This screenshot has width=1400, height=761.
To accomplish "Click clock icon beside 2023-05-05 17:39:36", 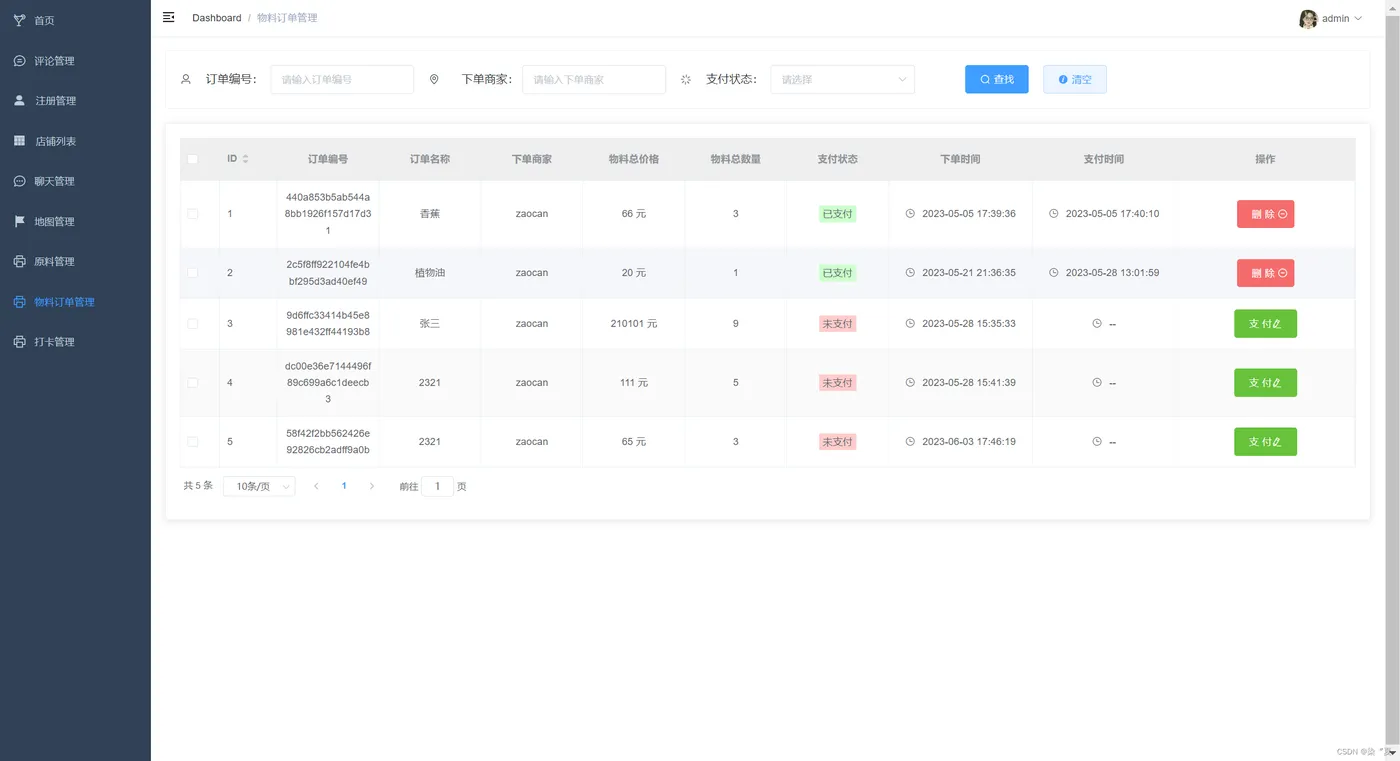I will coord(910,214).
